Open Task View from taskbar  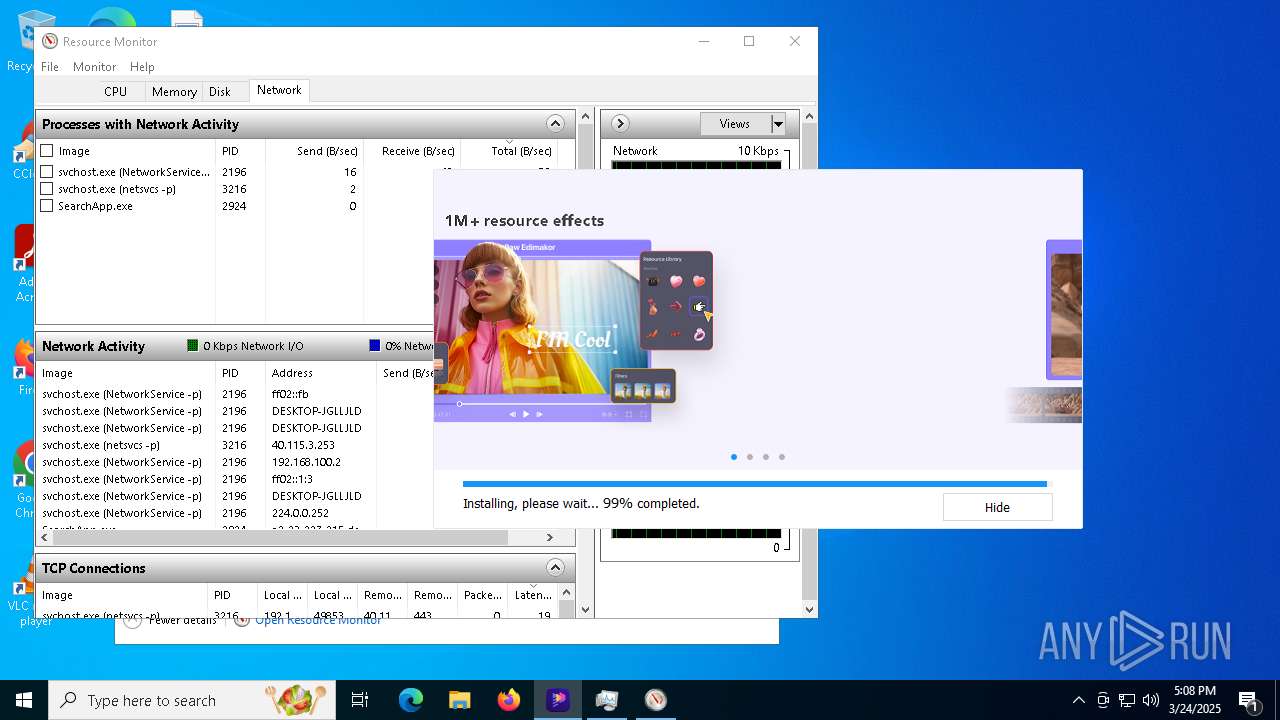point(360,700)
